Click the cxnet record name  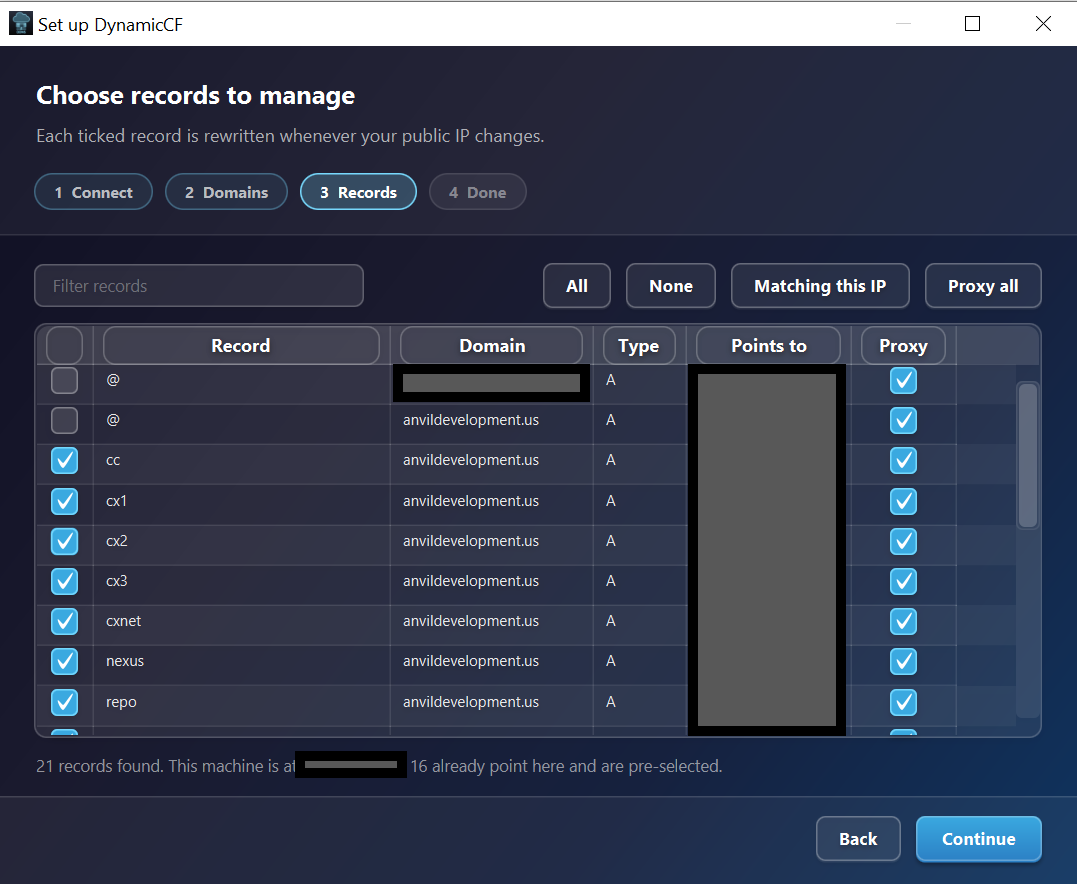point(124,621)
